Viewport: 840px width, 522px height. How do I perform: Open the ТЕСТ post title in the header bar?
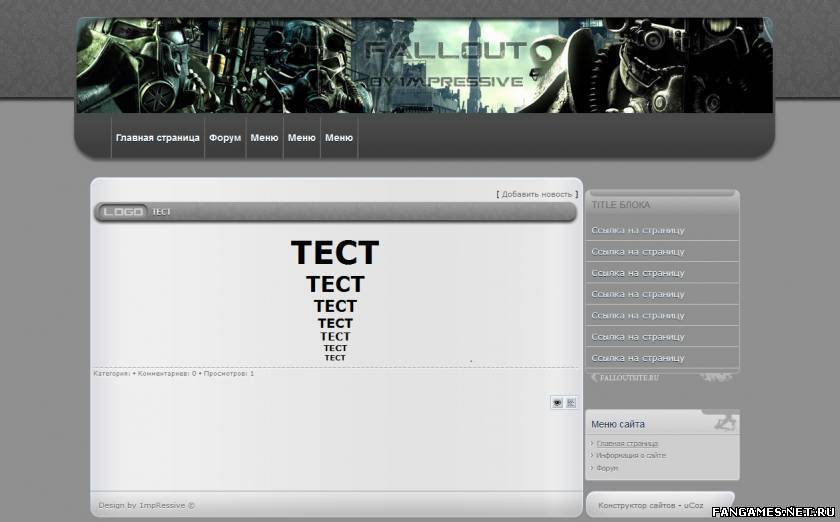161,212
